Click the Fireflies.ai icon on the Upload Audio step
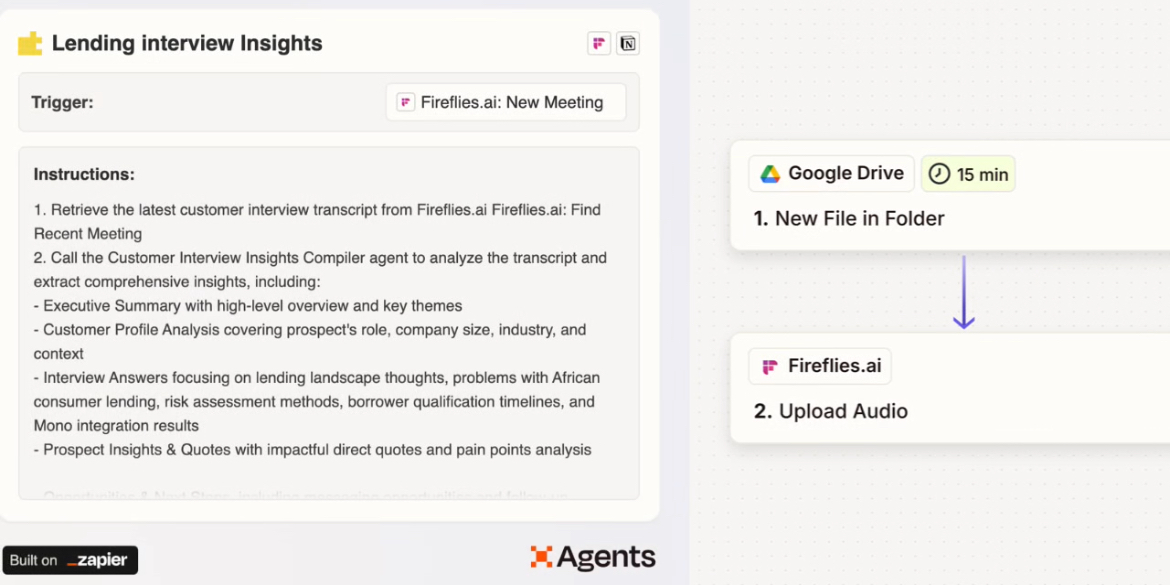 [769, 366]
